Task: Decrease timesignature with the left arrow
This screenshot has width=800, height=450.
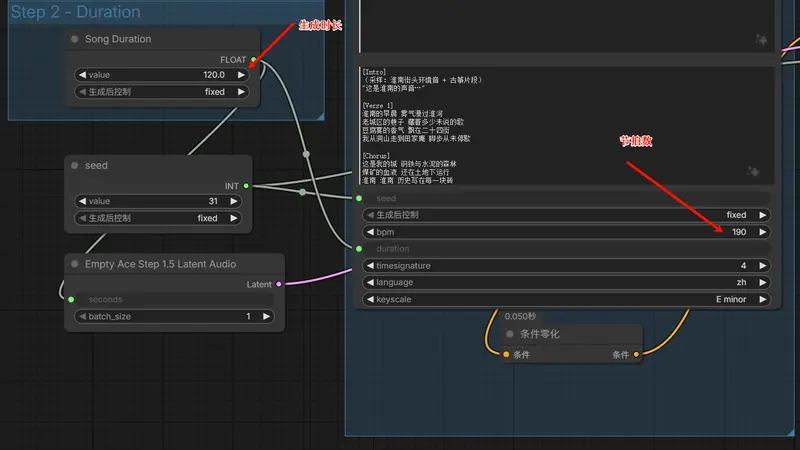Action: (370, 266)
